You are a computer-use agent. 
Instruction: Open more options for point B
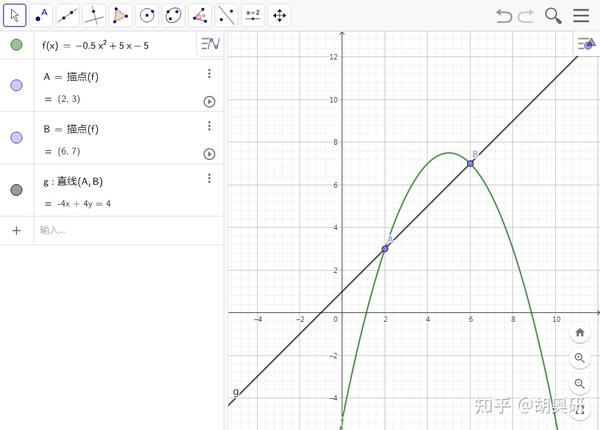click(209, 125)
